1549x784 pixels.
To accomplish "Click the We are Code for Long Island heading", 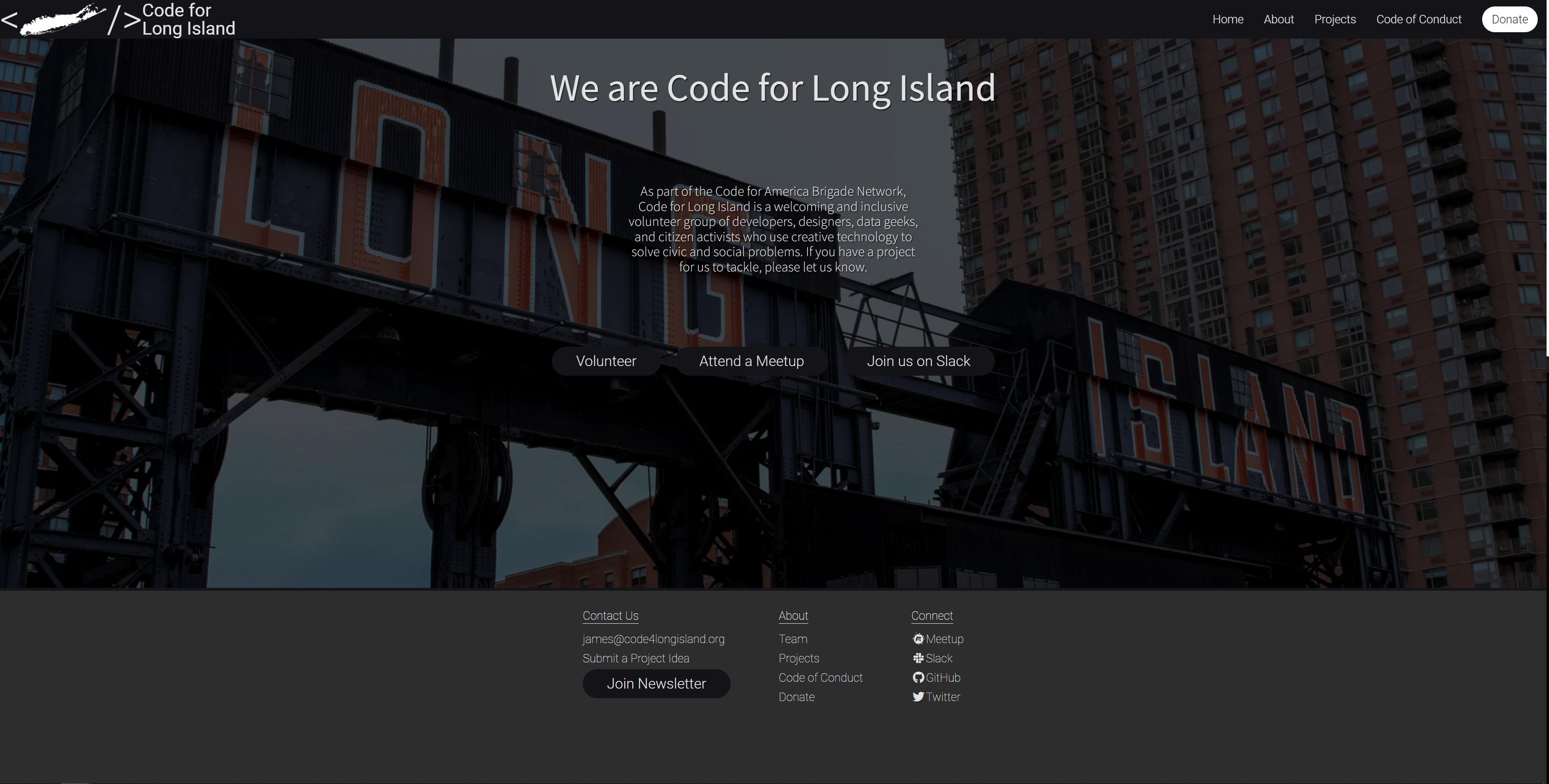I will (773, 88).
